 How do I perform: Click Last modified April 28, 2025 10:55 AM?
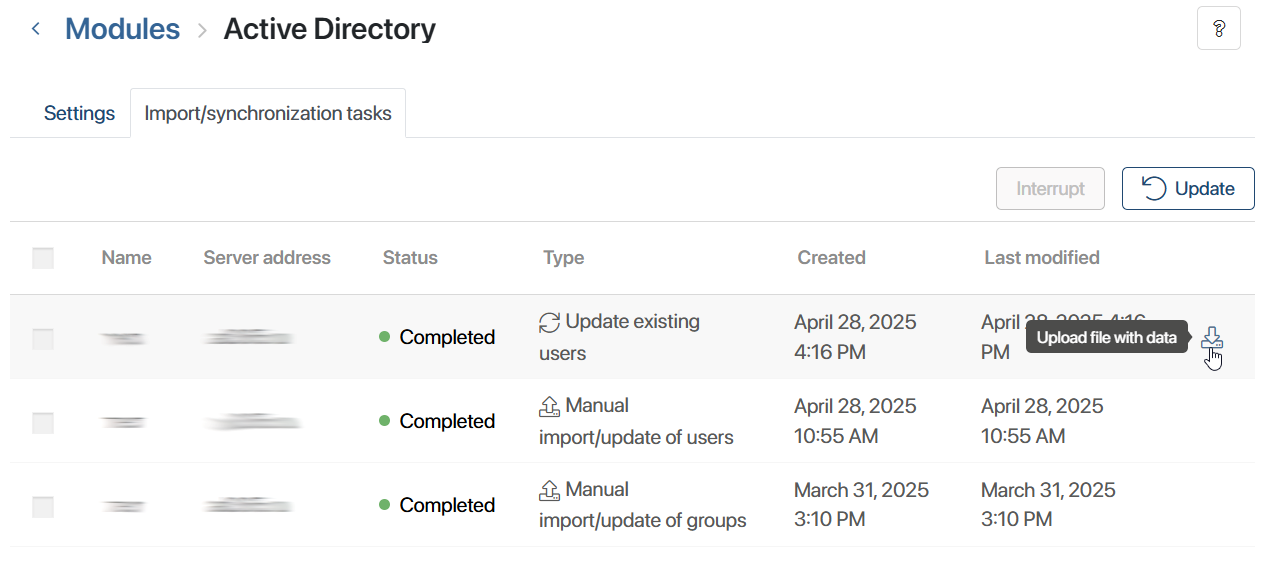click(1042, 421)
